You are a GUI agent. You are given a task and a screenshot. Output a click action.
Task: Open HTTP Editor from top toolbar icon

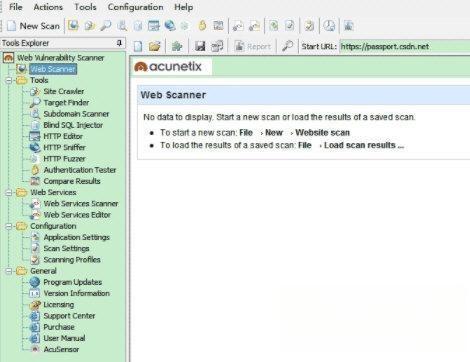click(x=154, y=26)
